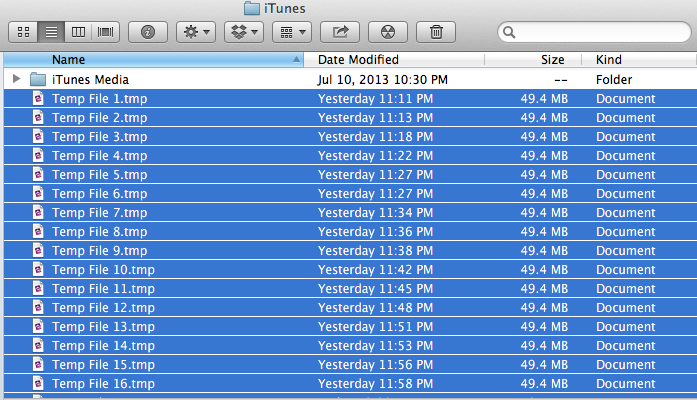The image size is (697, 400).
Task: Select Temp File 6.tmp icon
Action: point(38,193)
